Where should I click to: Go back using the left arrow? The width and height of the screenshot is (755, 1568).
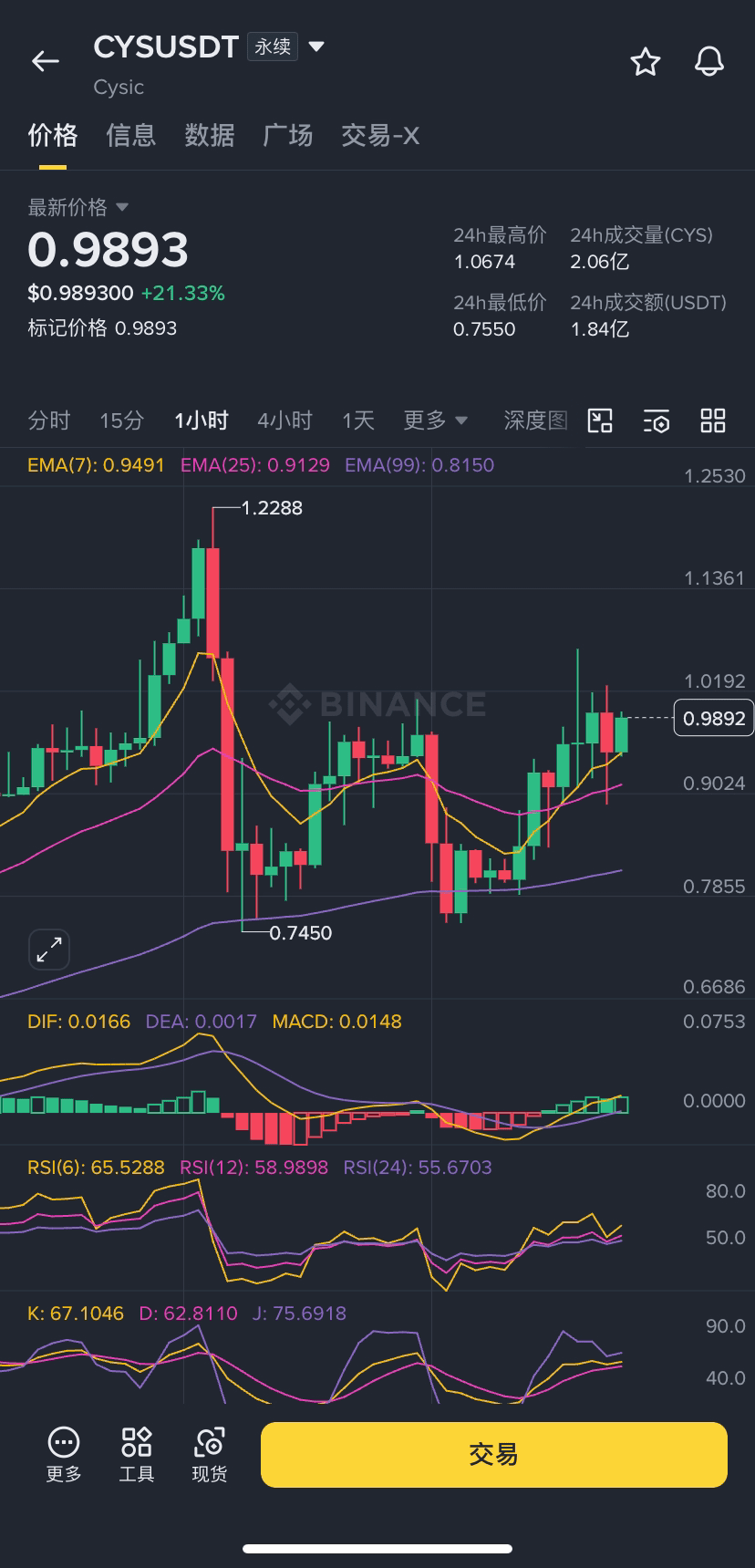pyautogui.click(x=45, y=61)
